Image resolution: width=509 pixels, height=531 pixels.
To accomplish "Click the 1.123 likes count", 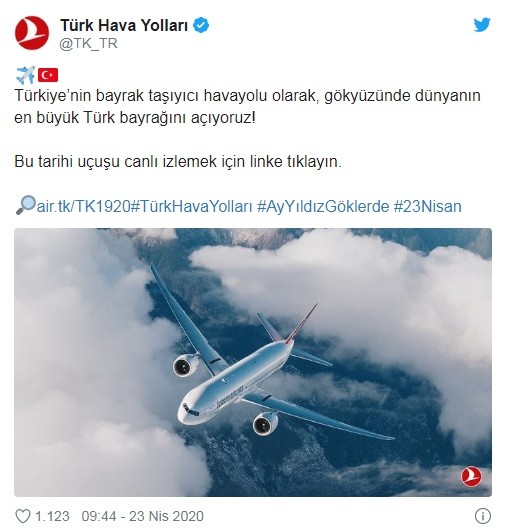I will coord(52,516).
